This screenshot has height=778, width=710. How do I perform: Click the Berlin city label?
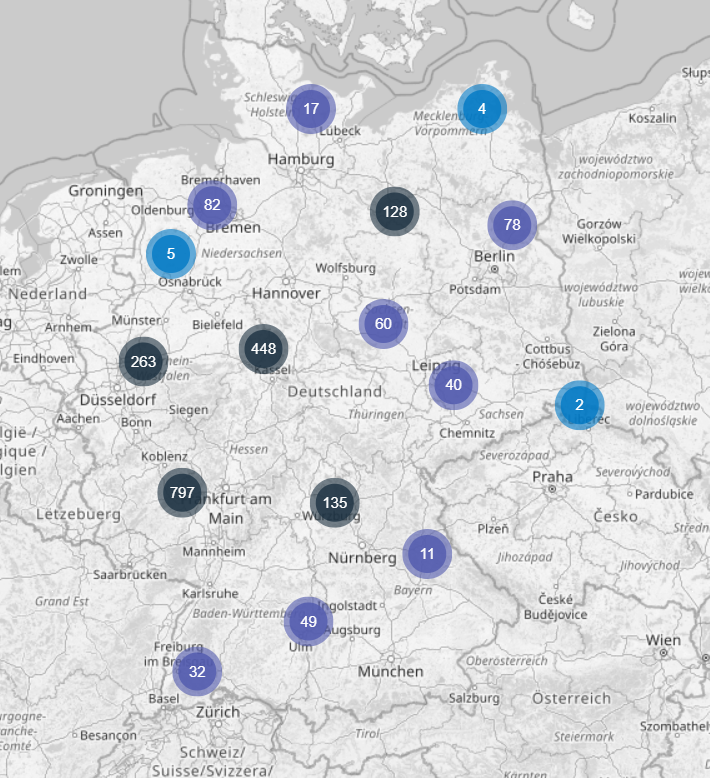pos(494,257)
